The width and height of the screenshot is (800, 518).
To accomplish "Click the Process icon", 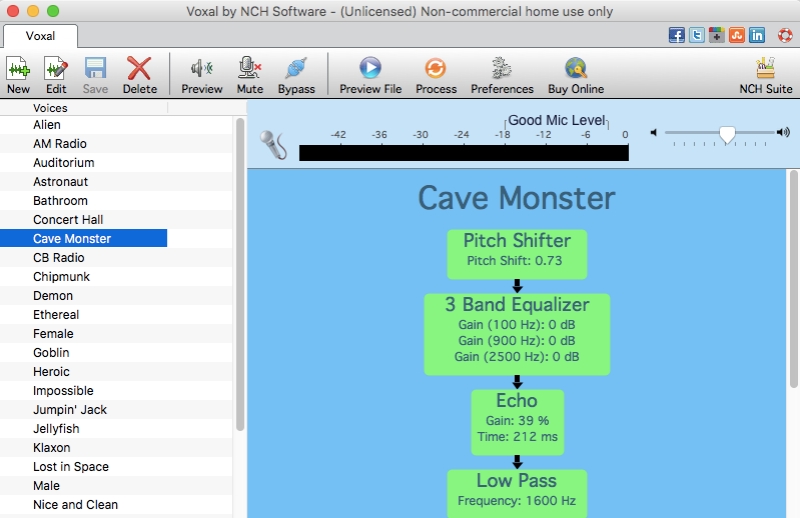I will [436, 75].
